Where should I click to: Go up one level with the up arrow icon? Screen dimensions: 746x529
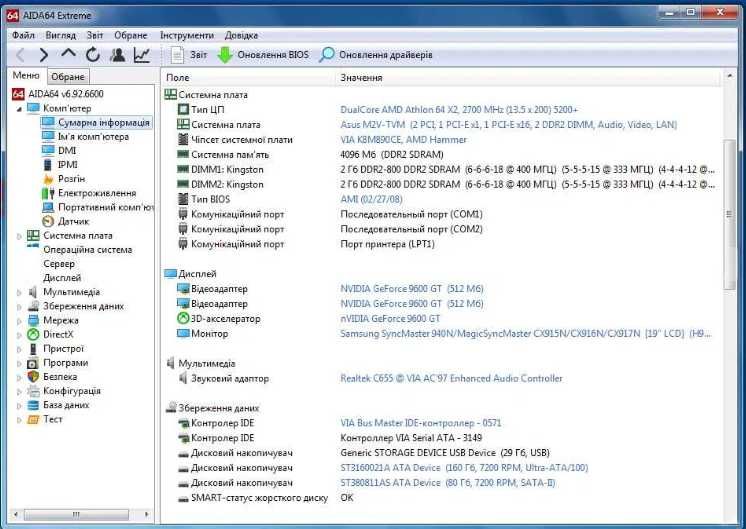click(69, 54)
